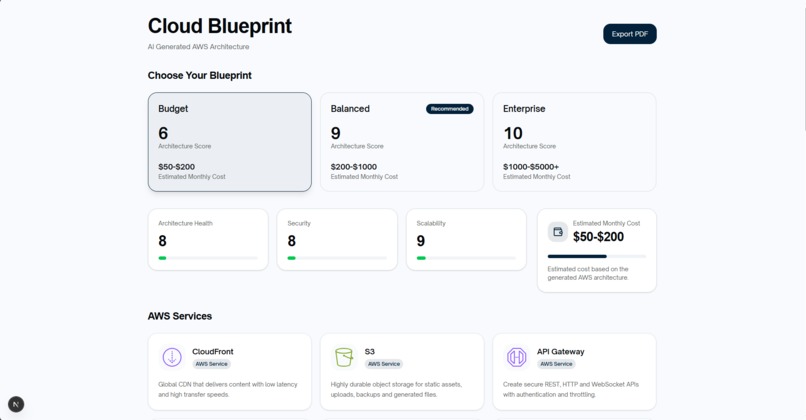Screen dimensions: 806x420
Task: Click the CloudFront 'Global CDN' description
Action: point(228,390)
